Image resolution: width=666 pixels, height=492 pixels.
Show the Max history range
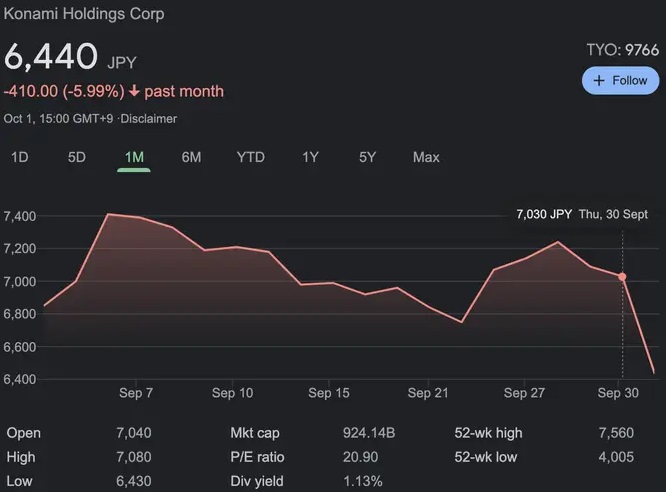pyautogui.click(x=426, y=157)
